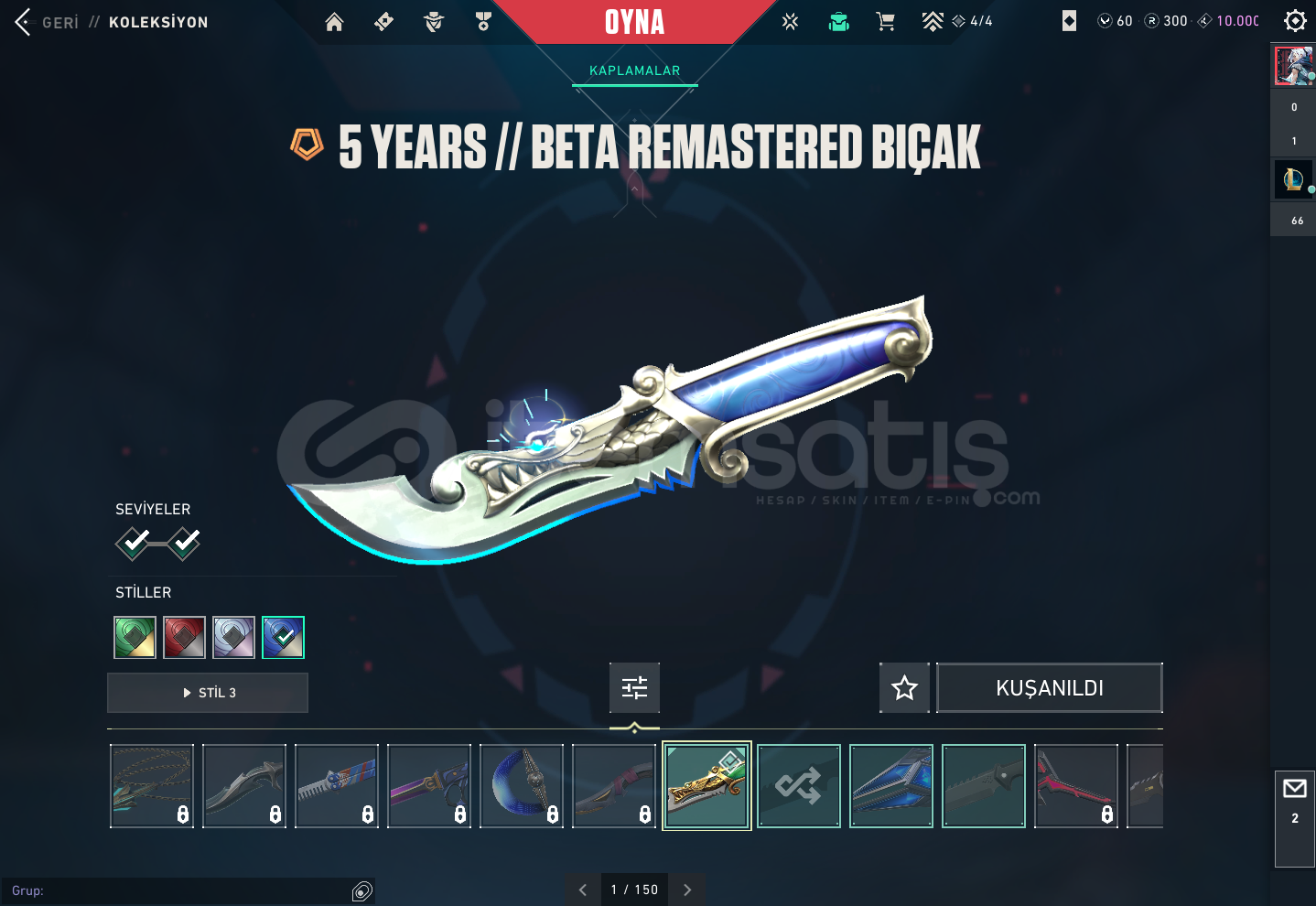Open the mail inbox envelope icon
Screen dimensions: 1316x906
point(1294,788)
